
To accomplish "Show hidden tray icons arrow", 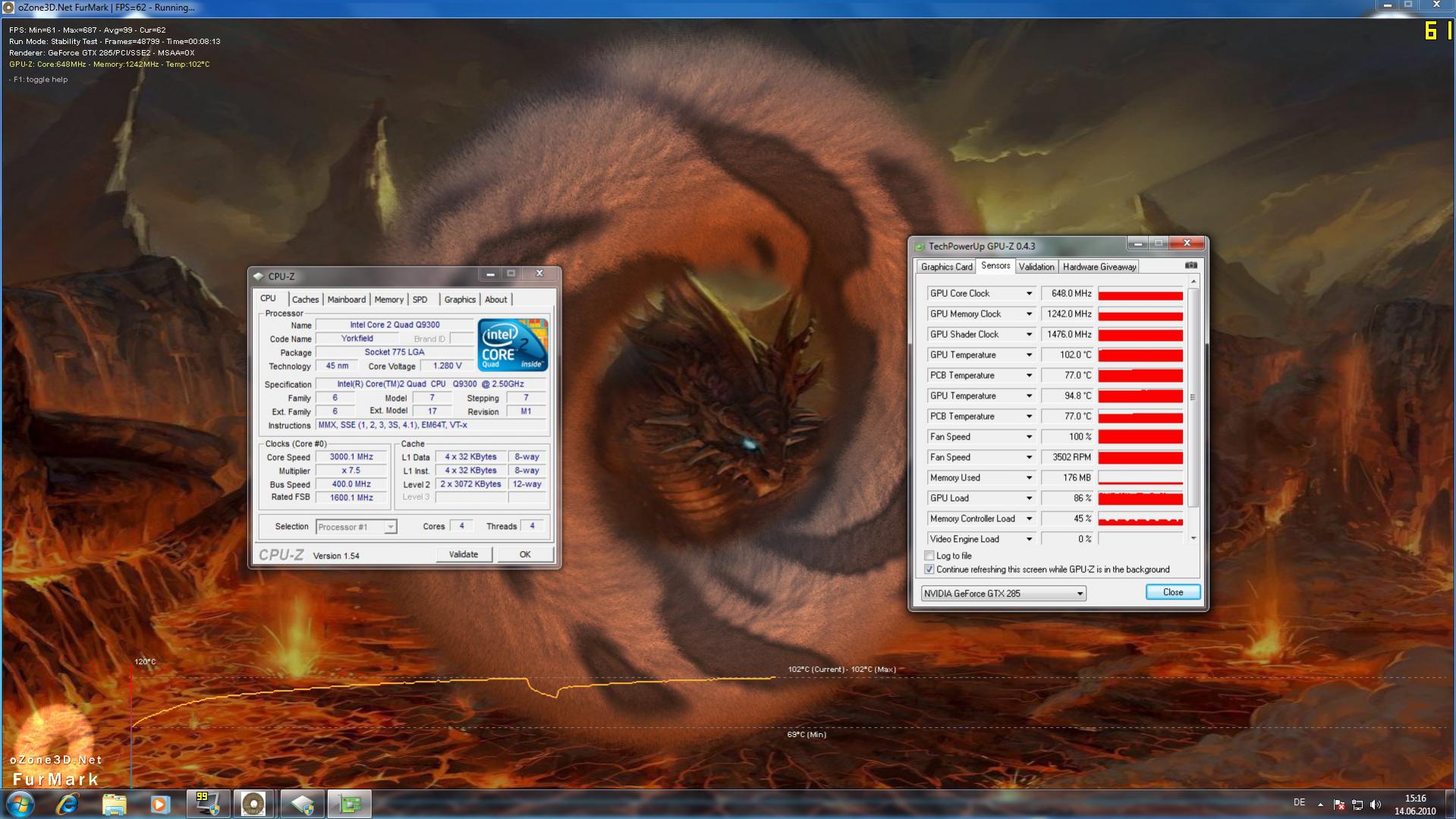I will pos(1320,805).
